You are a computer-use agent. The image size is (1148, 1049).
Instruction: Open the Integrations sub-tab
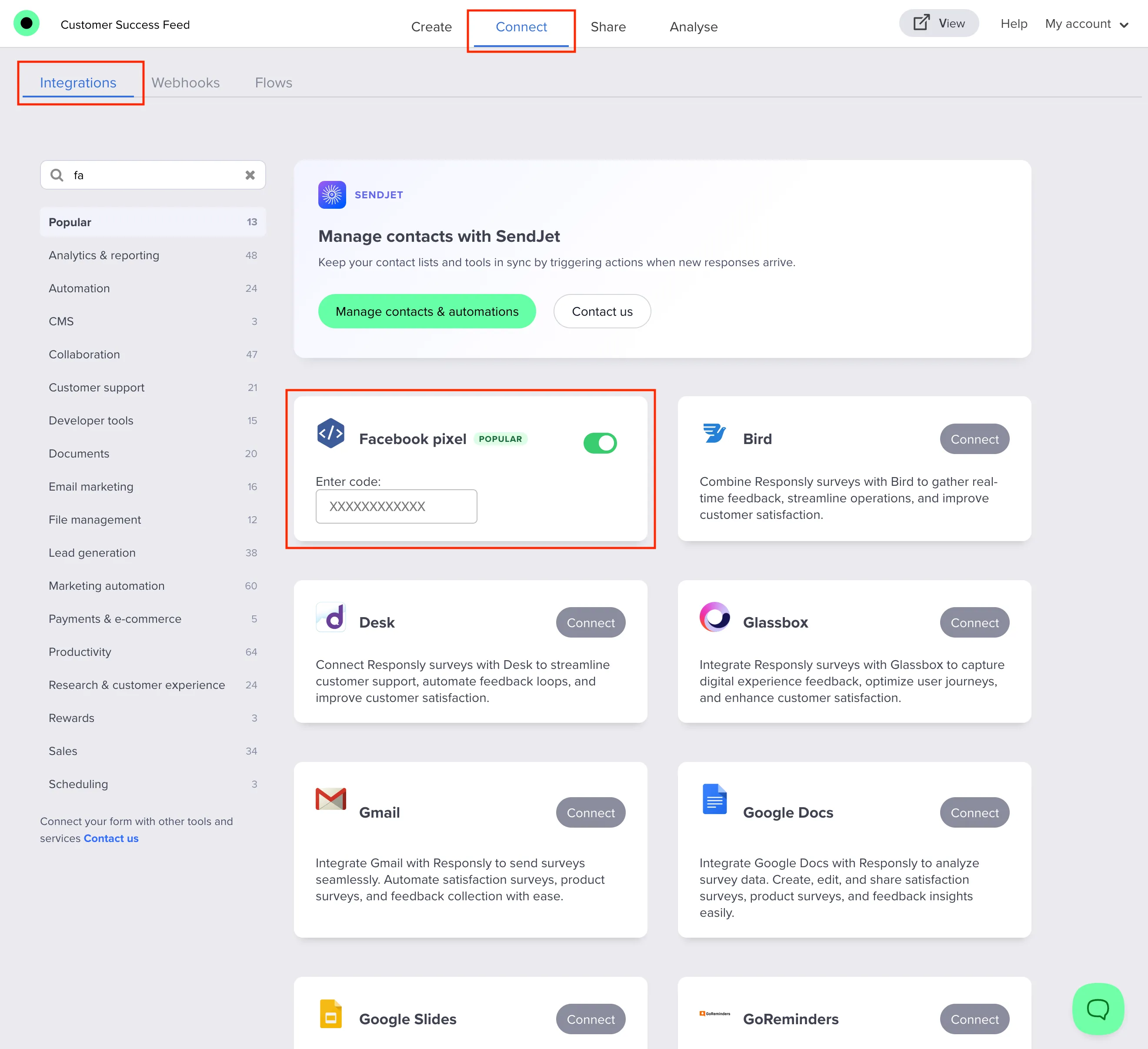(78, 83)
